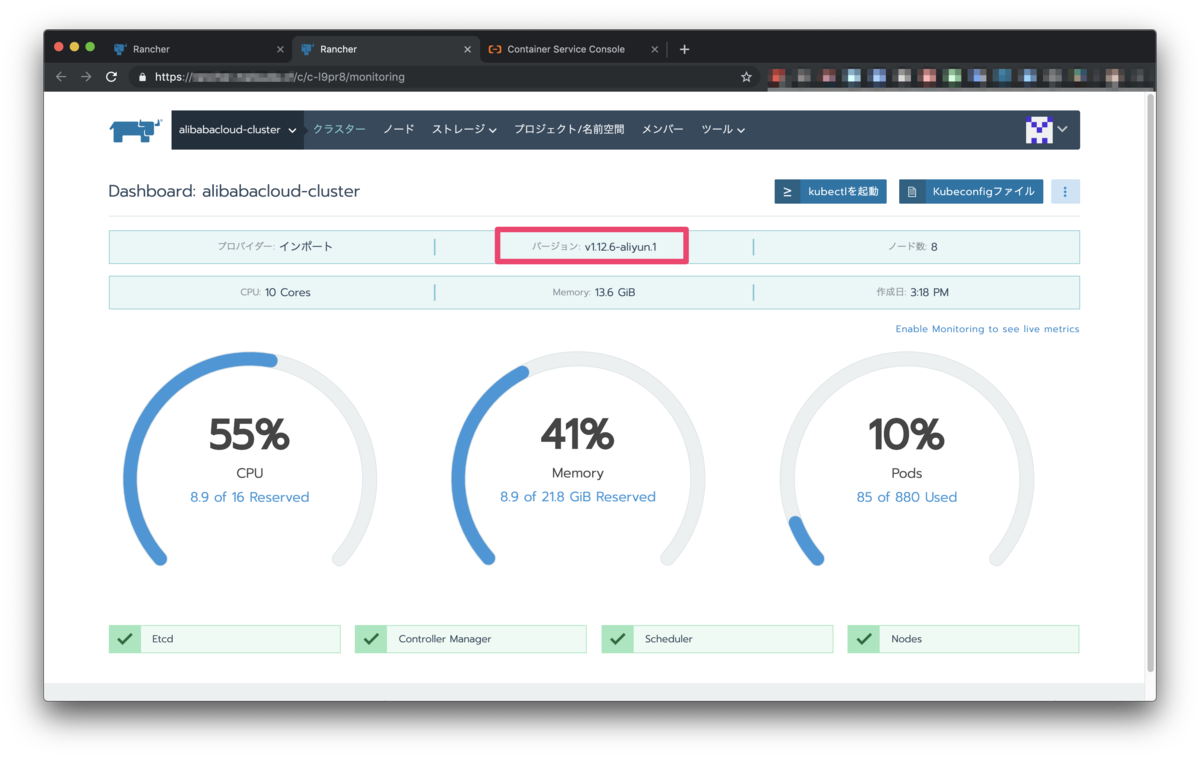
Task: Click the 3:18 PM creation time
Action: point(930,293)
